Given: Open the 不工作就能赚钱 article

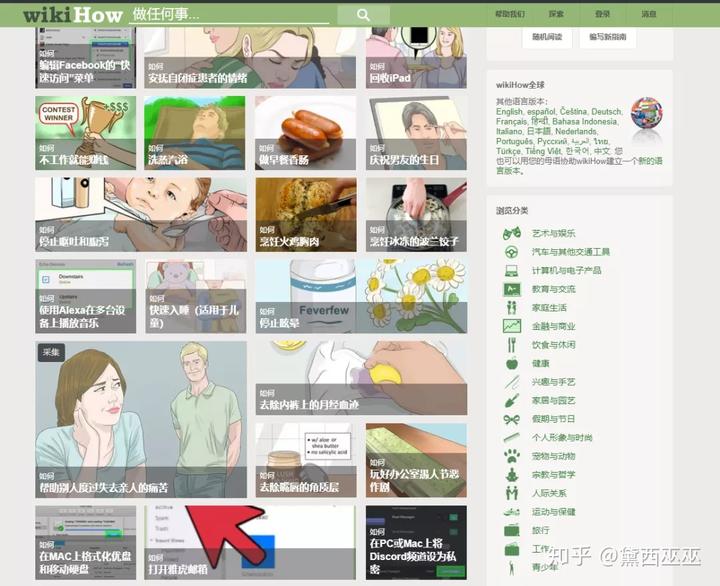Looking at the screenshot, I should [x=85, y=133].
